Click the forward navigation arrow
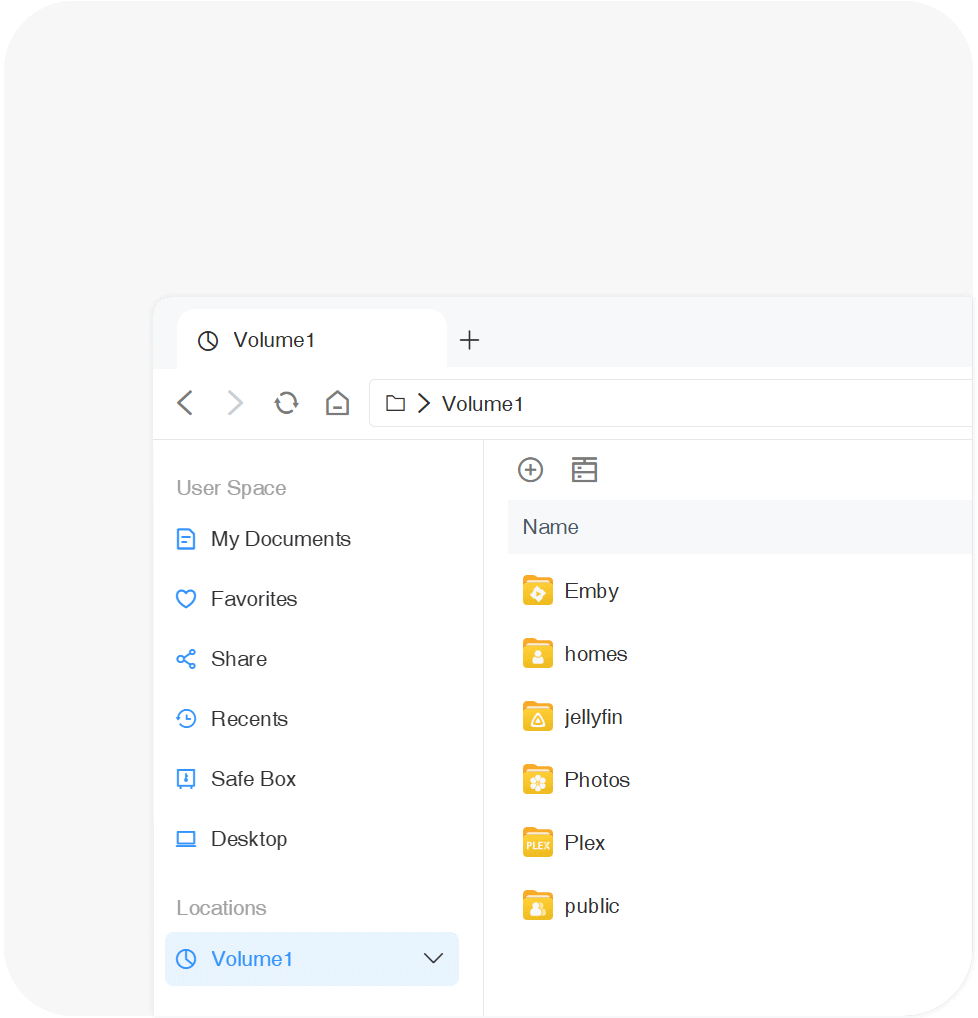Image resolution: width=978 pixels, height=1018 pixels. 235,403
